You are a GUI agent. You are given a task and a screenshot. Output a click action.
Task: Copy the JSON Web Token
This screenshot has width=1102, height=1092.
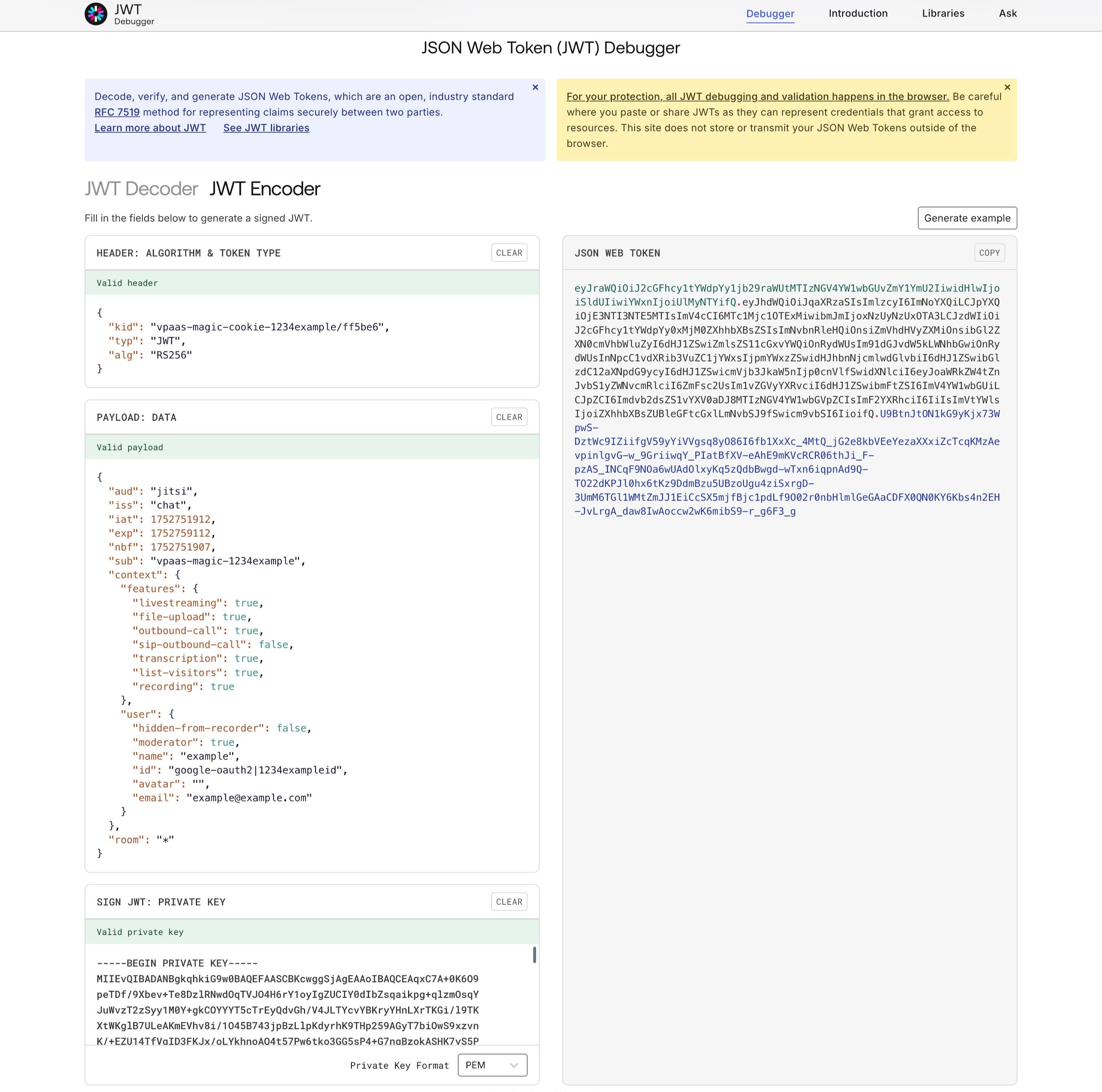point(989,253)
